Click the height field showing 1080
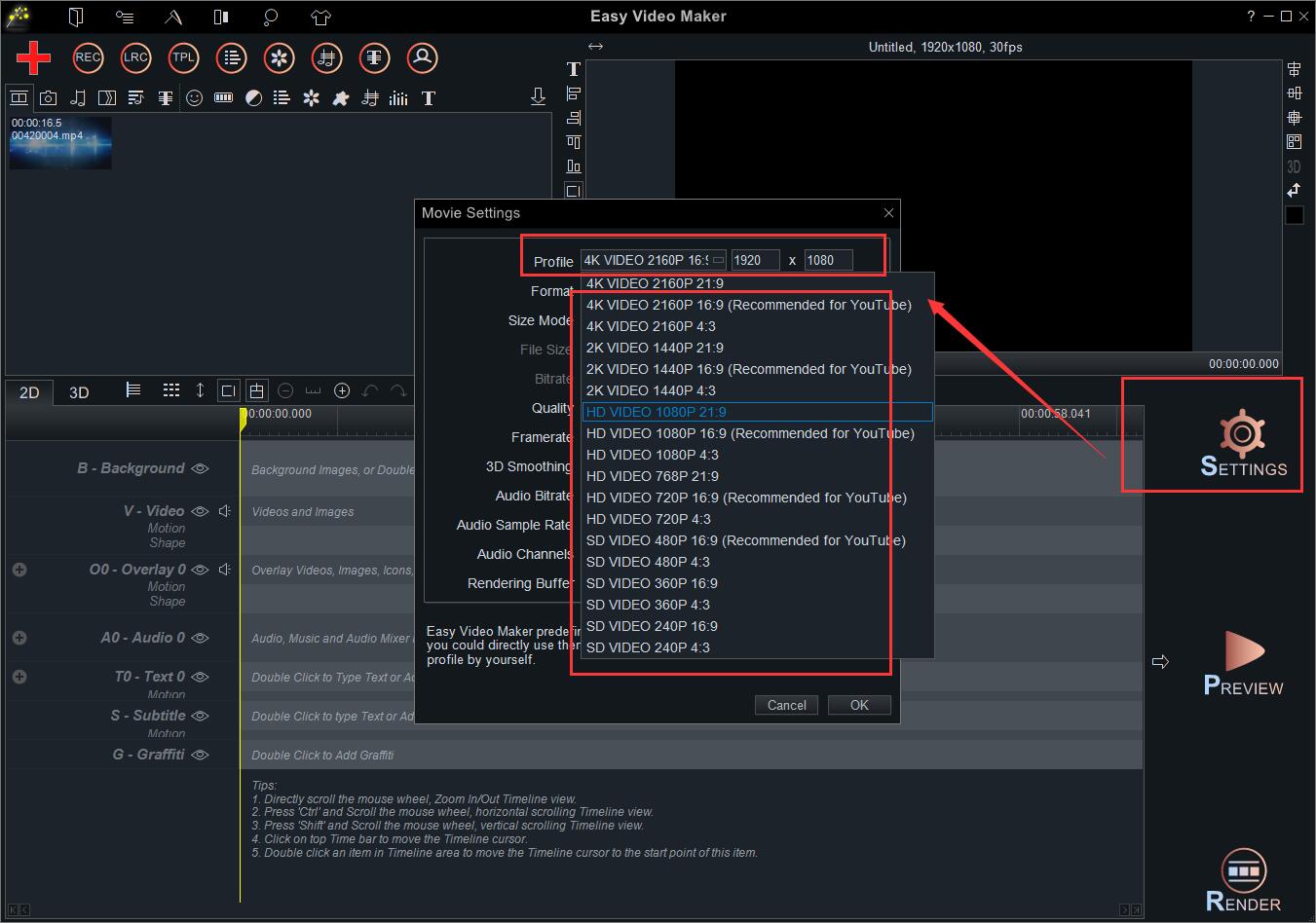This screenshot has width=1316, height=923. coord(829,260)
